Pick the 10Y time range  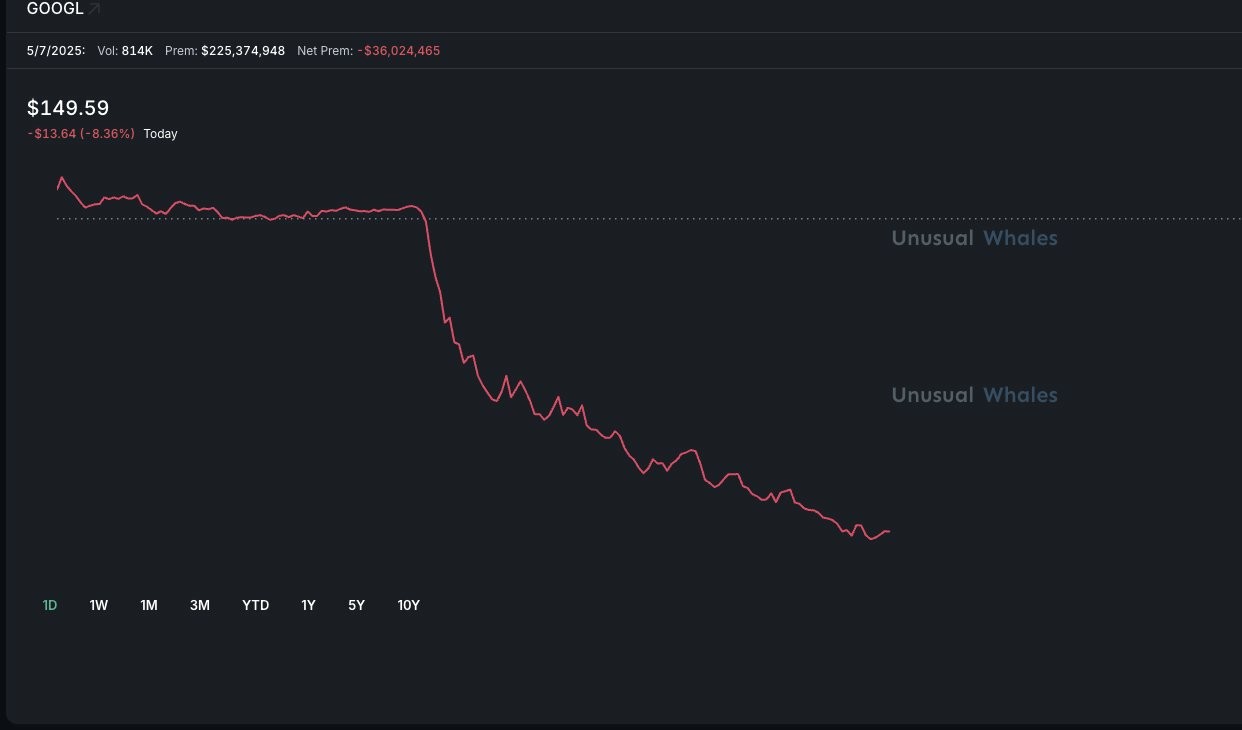click(409, 605)
